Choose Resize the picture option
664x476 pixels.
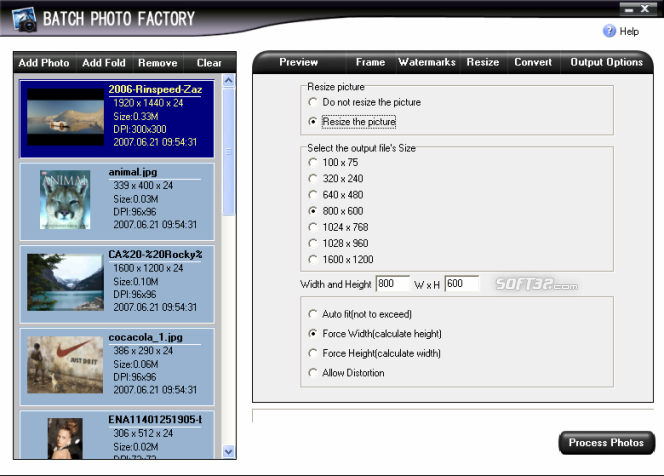click(x=352, y=122)
